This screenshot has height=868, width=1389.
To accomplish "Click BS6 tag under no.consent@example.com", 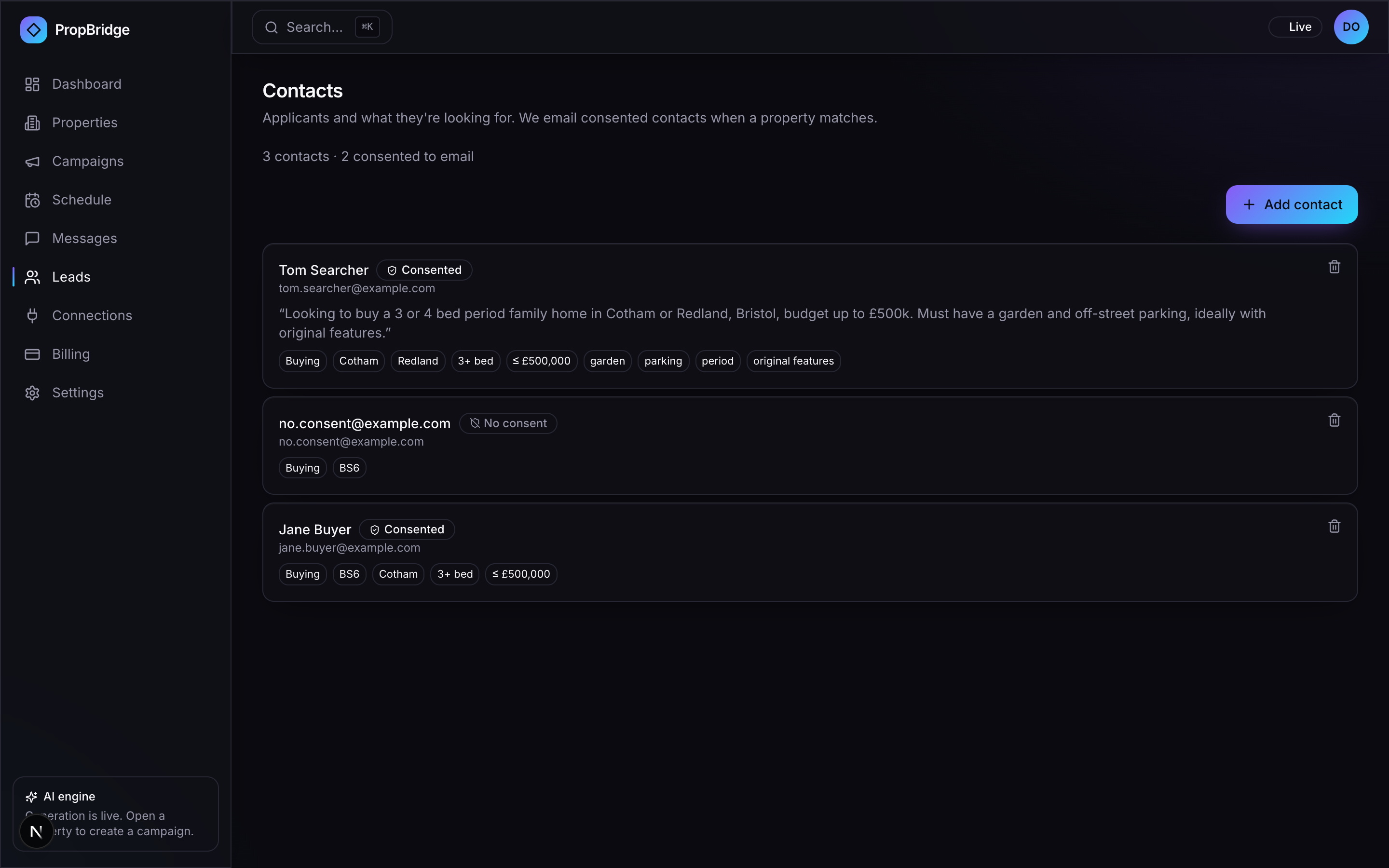I will [x=349, y=468].
